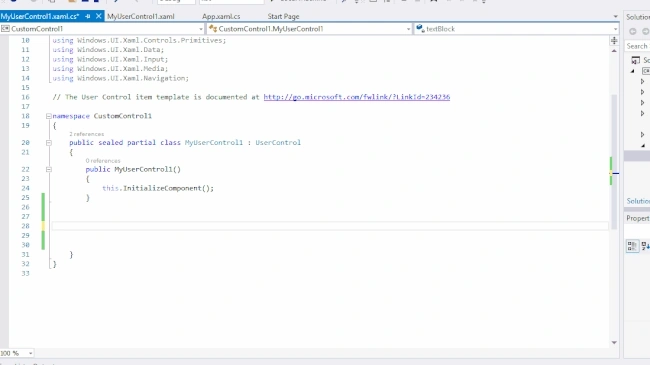The height and width of the screenshot is (365, 650).
Task: Click 'using Windows.UI.Xaml.Data;' line
Action: pos(108,50)
